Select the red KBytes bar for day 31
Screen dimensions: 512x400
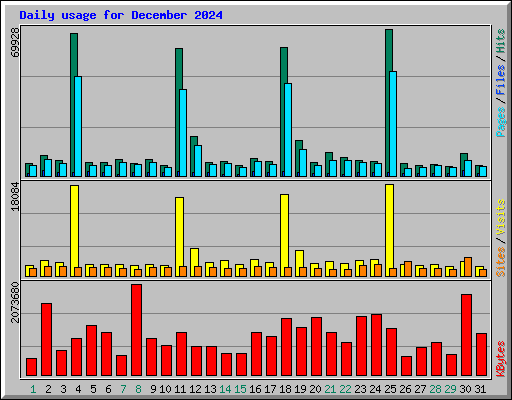point(481,355)
